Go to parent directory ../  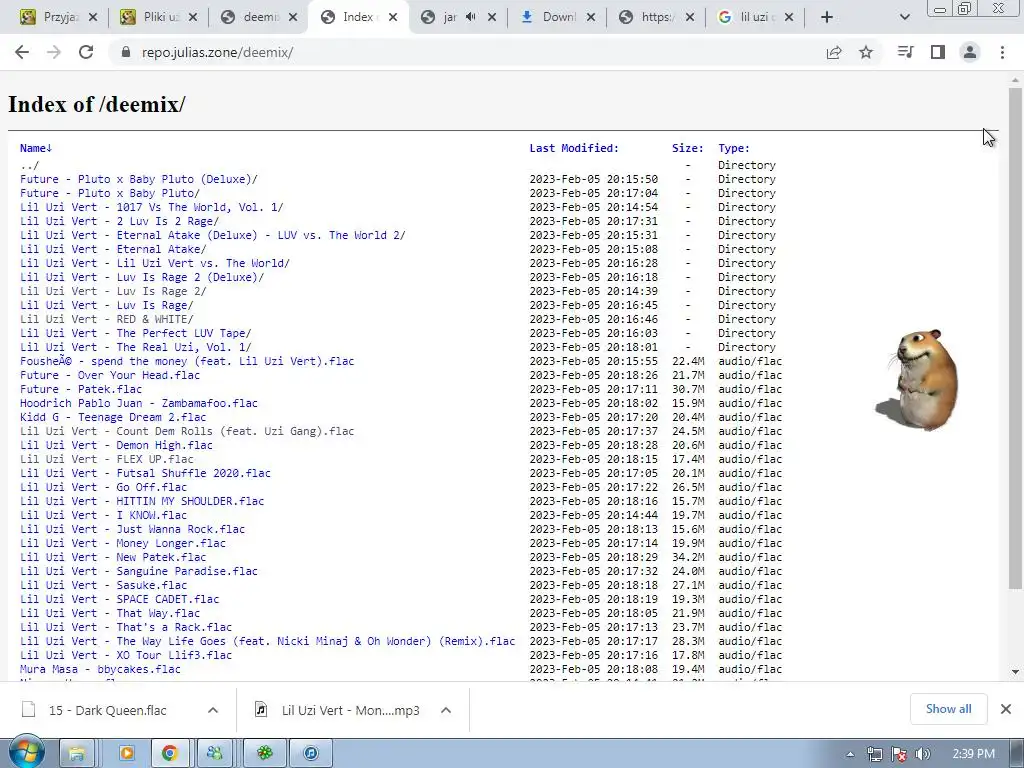(x=29, y=165)
